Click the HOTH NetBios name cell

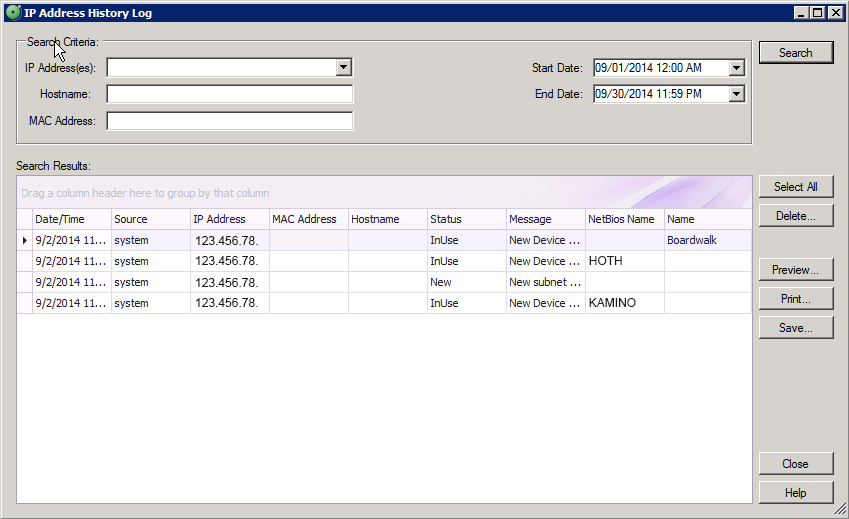pyautogui.click(x=625, y=261)
